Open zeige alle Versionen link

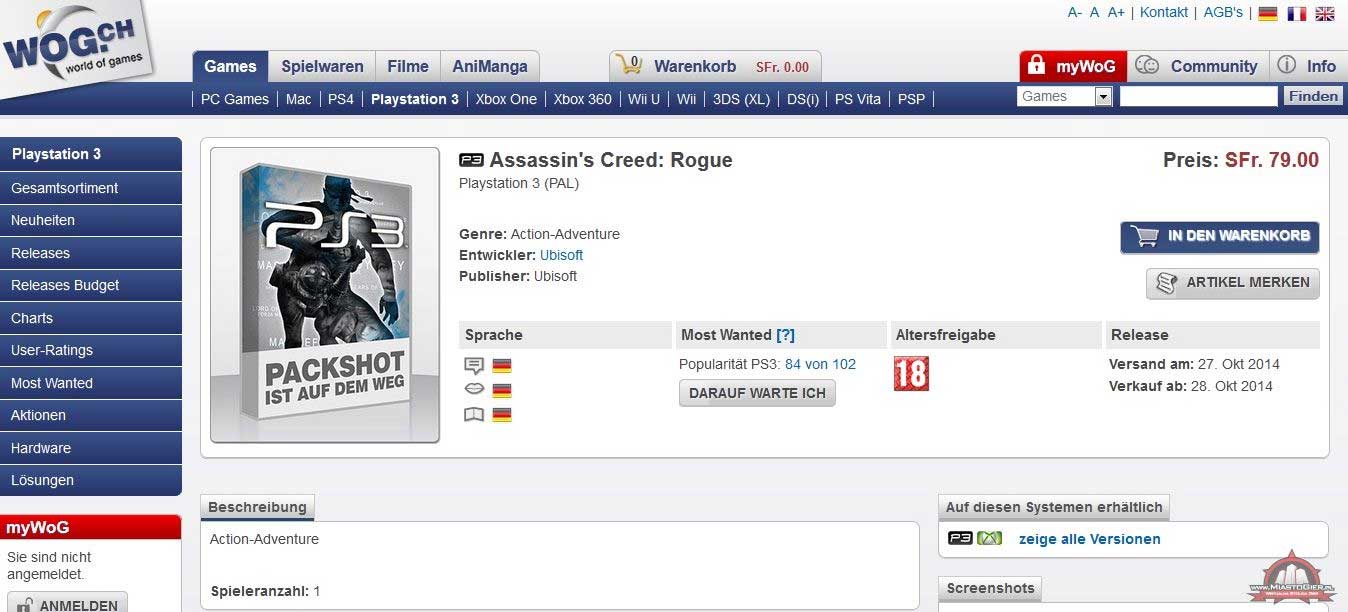(x=1089, y=539)
